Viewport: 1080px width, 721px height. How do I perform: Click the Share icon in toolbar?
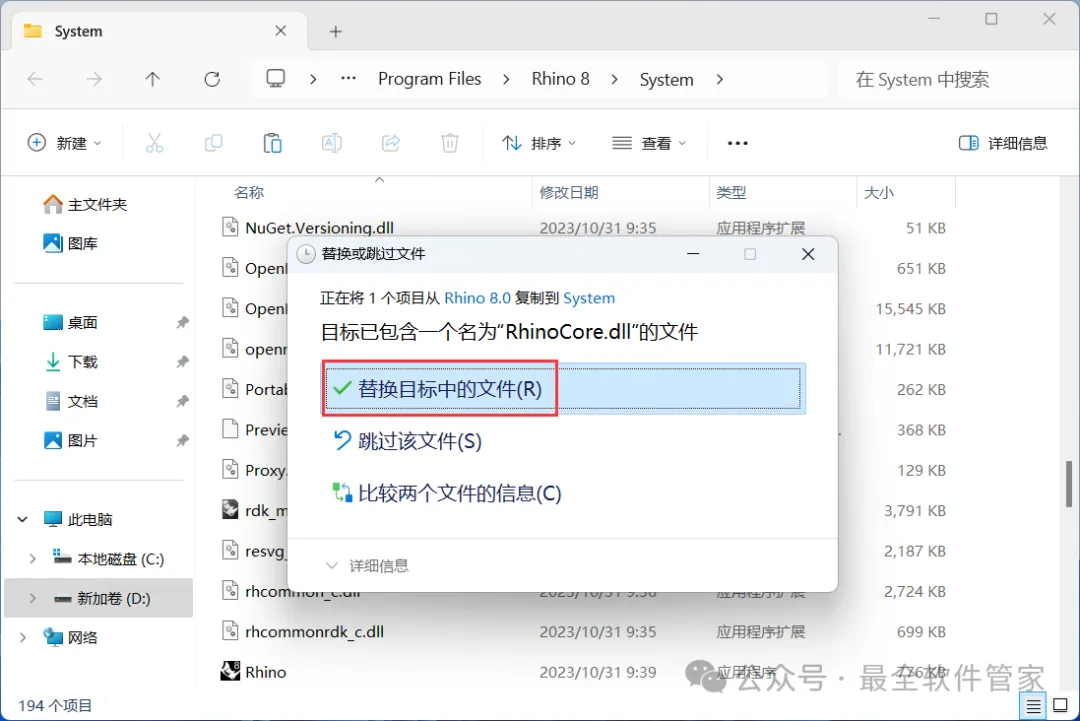(391, 143)
